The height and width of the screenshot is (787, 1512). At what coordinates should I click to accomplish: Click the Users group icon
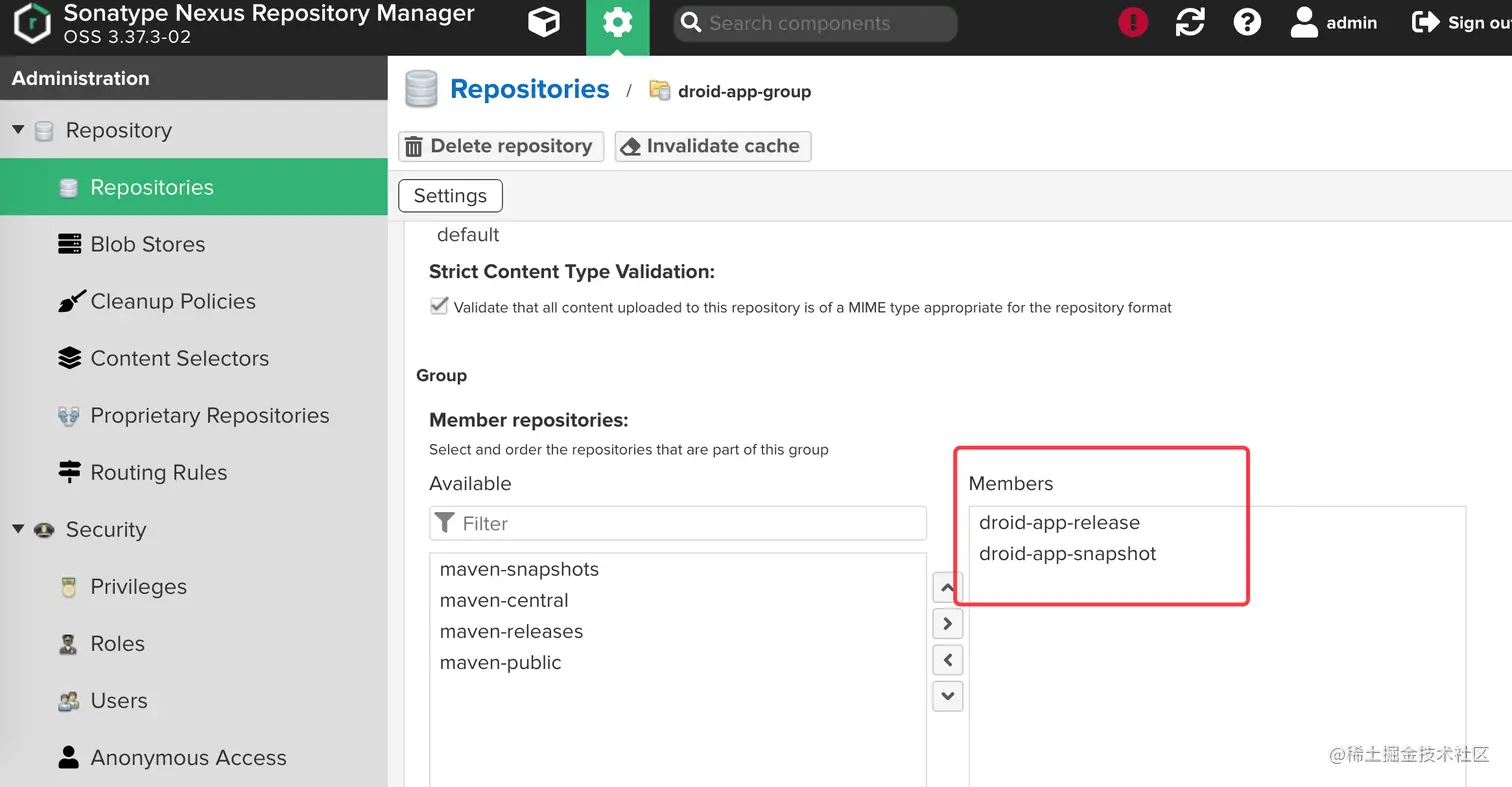pyautogui.click(x=69, y=701)
